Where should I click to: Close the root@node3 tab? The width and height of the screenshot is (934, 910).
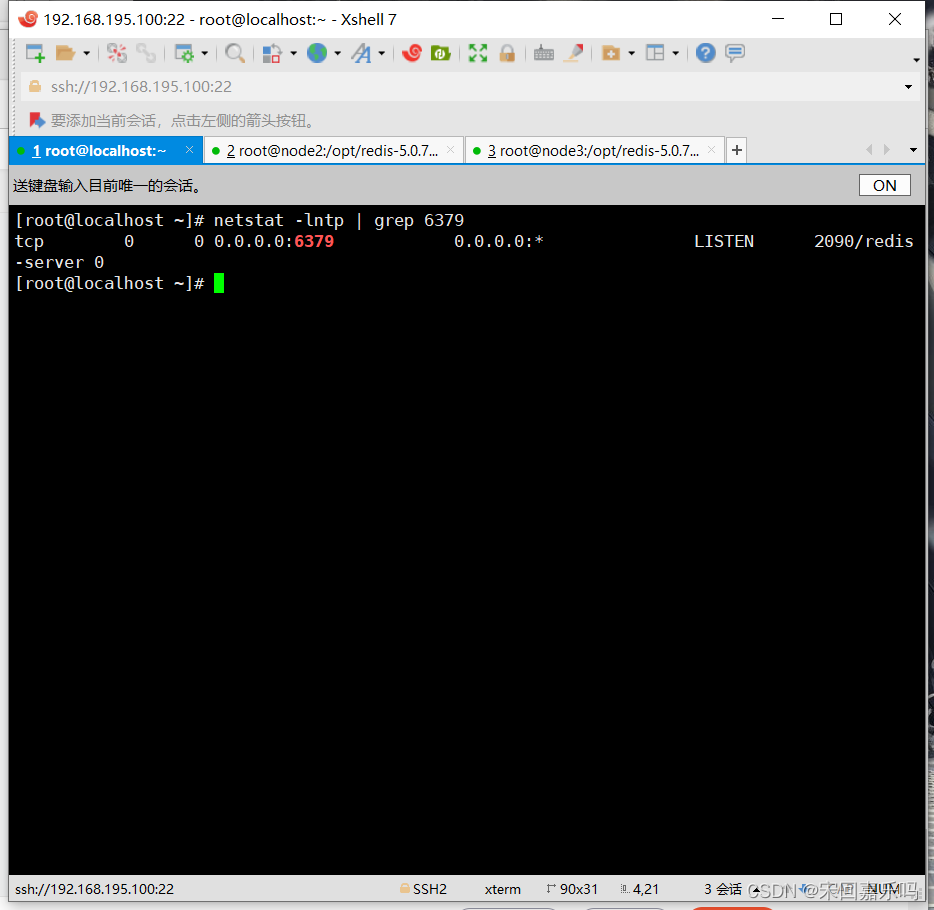tap(711, 150)
